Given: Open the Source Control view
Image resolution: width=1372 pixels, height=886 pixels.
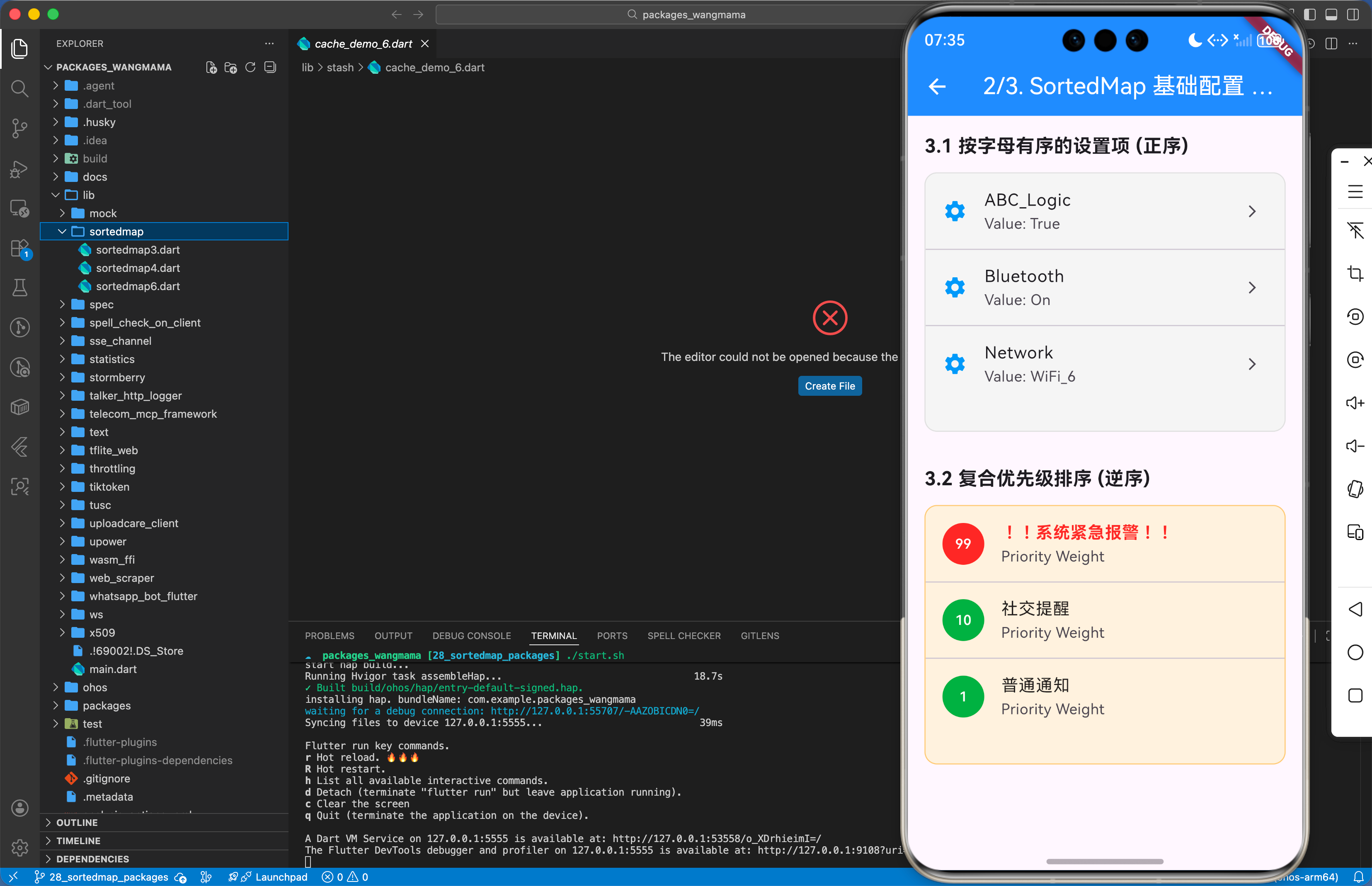Looking at the screenshot, I should pos(19,128).
